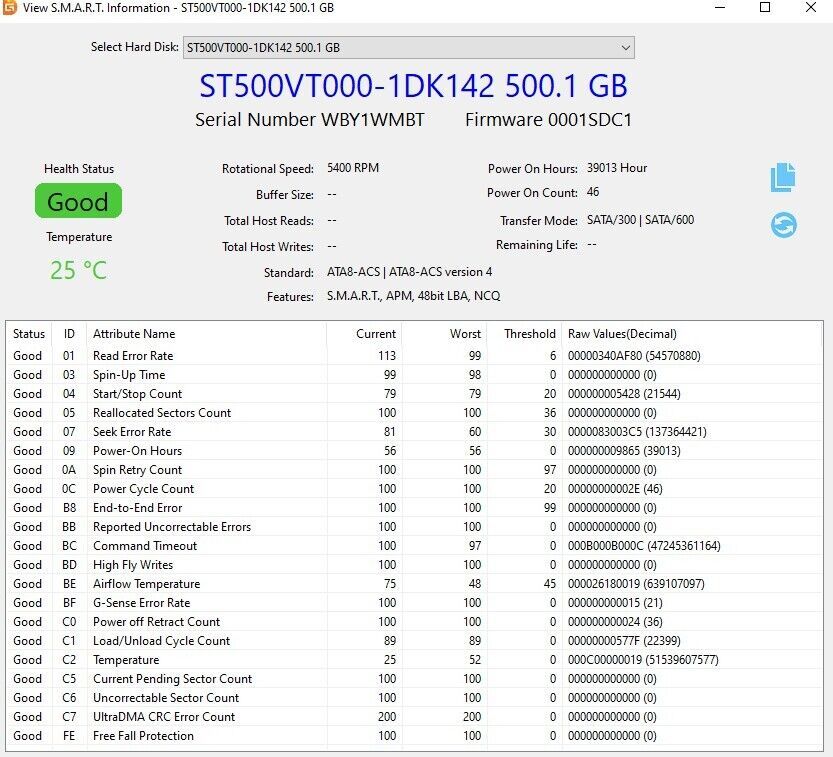Click the raw value 0000083003C5 (137364421)
833x757 pixels.
(637, 432)
